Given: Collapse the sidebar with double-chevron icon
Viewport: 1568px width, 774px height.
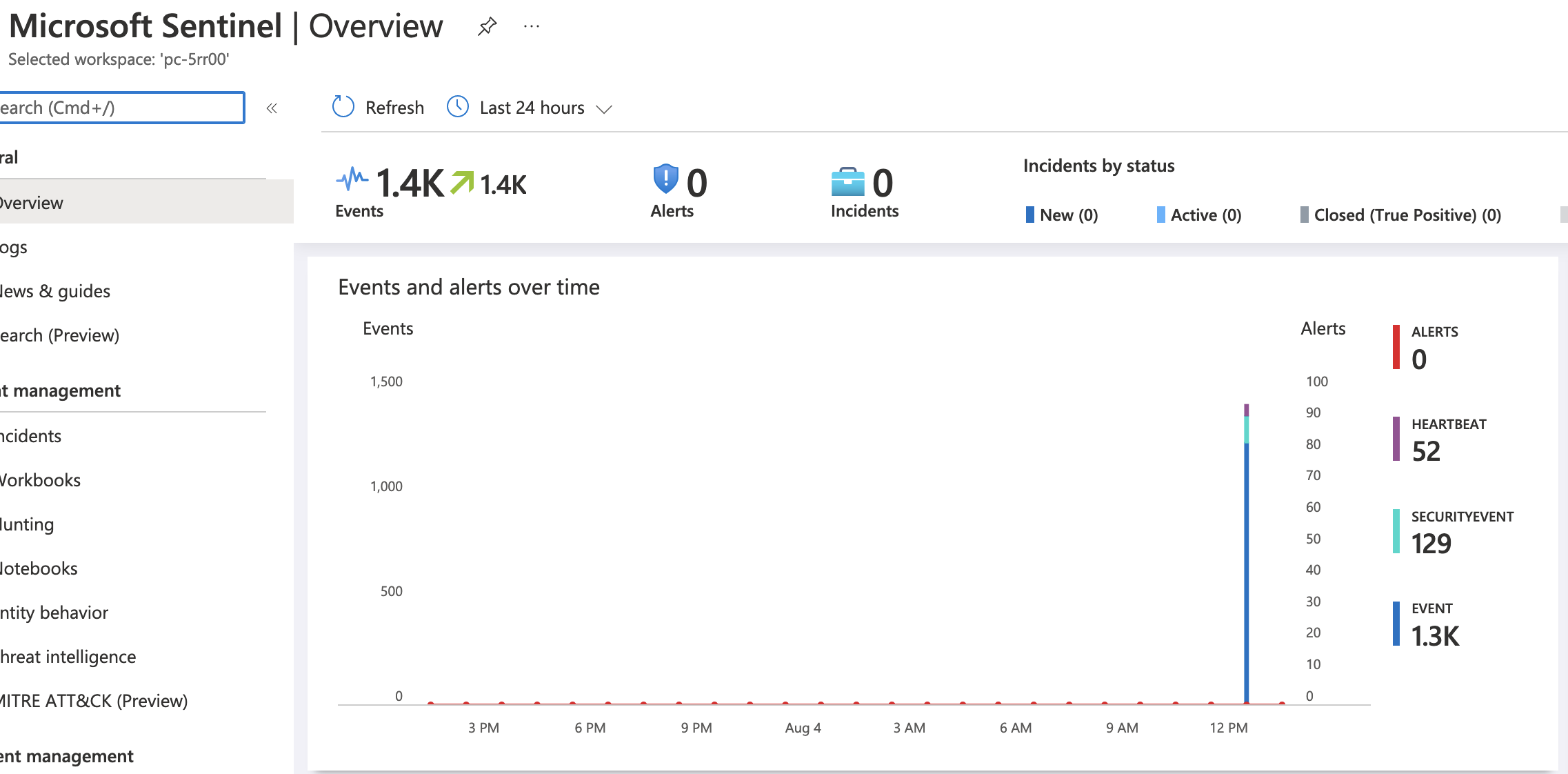Looking at the screenshot, I should 272,108.
